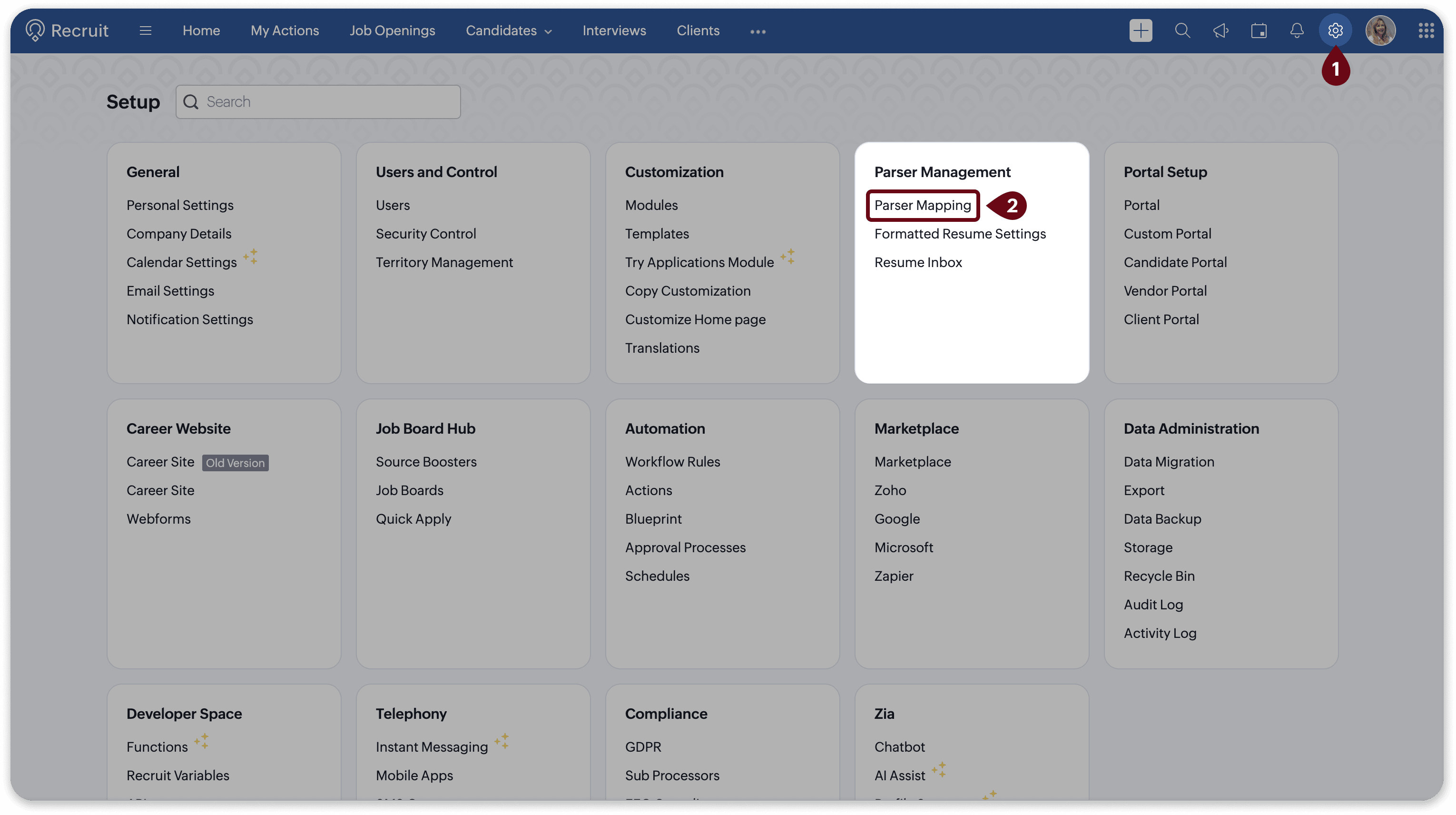Click the plus quick-create icon

[x=1141, y=30]
